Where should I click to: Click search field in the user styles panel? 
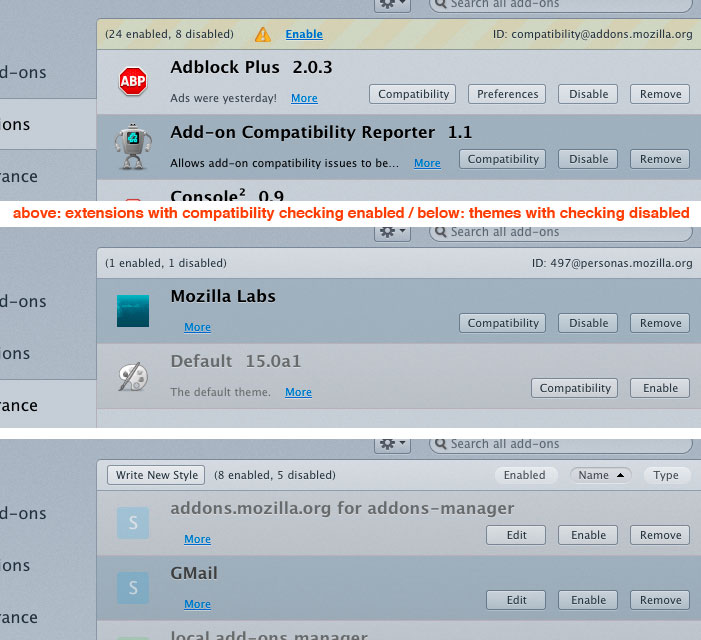click(561, 444)
